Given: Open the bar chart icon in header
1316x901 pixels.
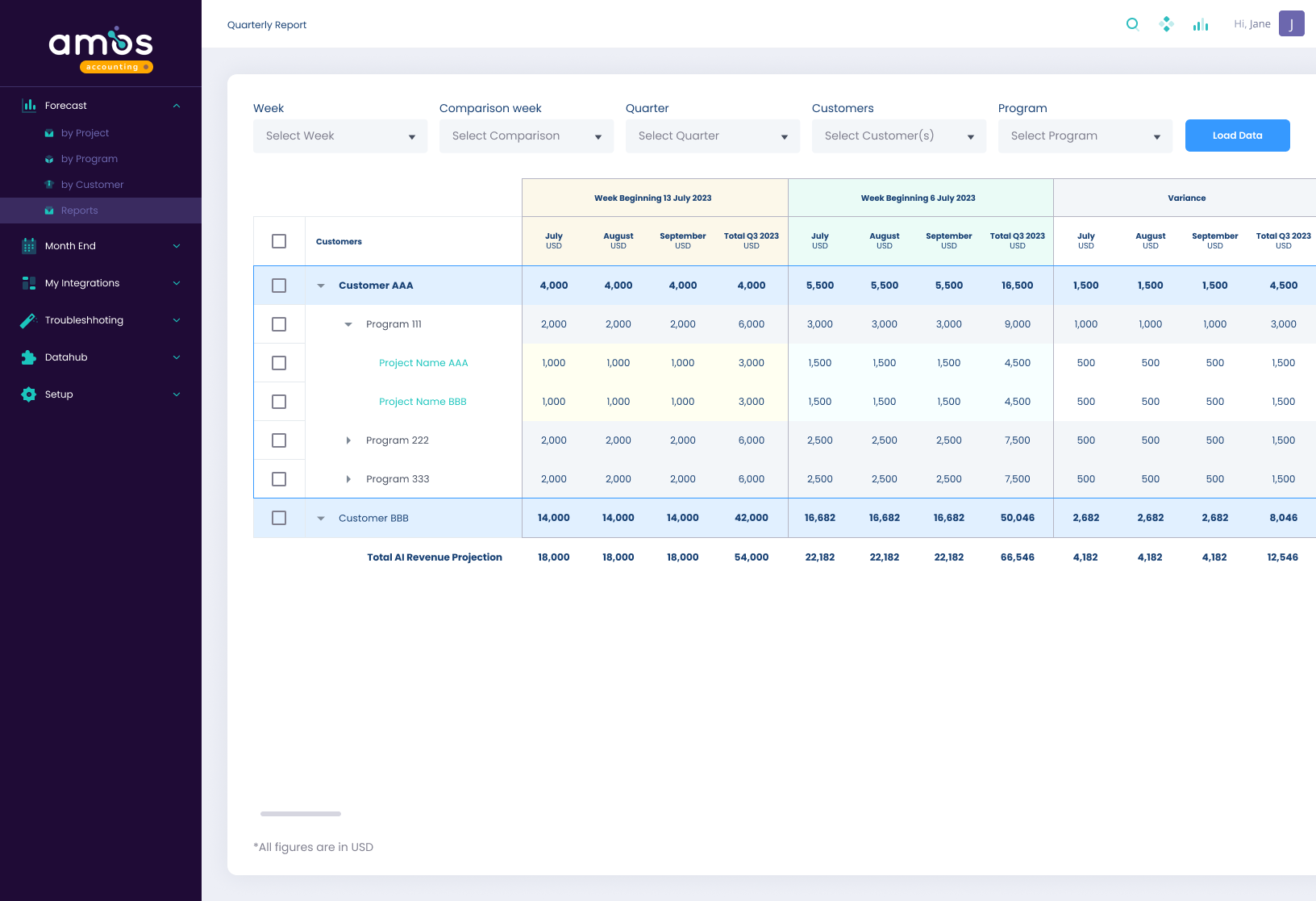Looking at the screenshot, I should click(1201, 25).
